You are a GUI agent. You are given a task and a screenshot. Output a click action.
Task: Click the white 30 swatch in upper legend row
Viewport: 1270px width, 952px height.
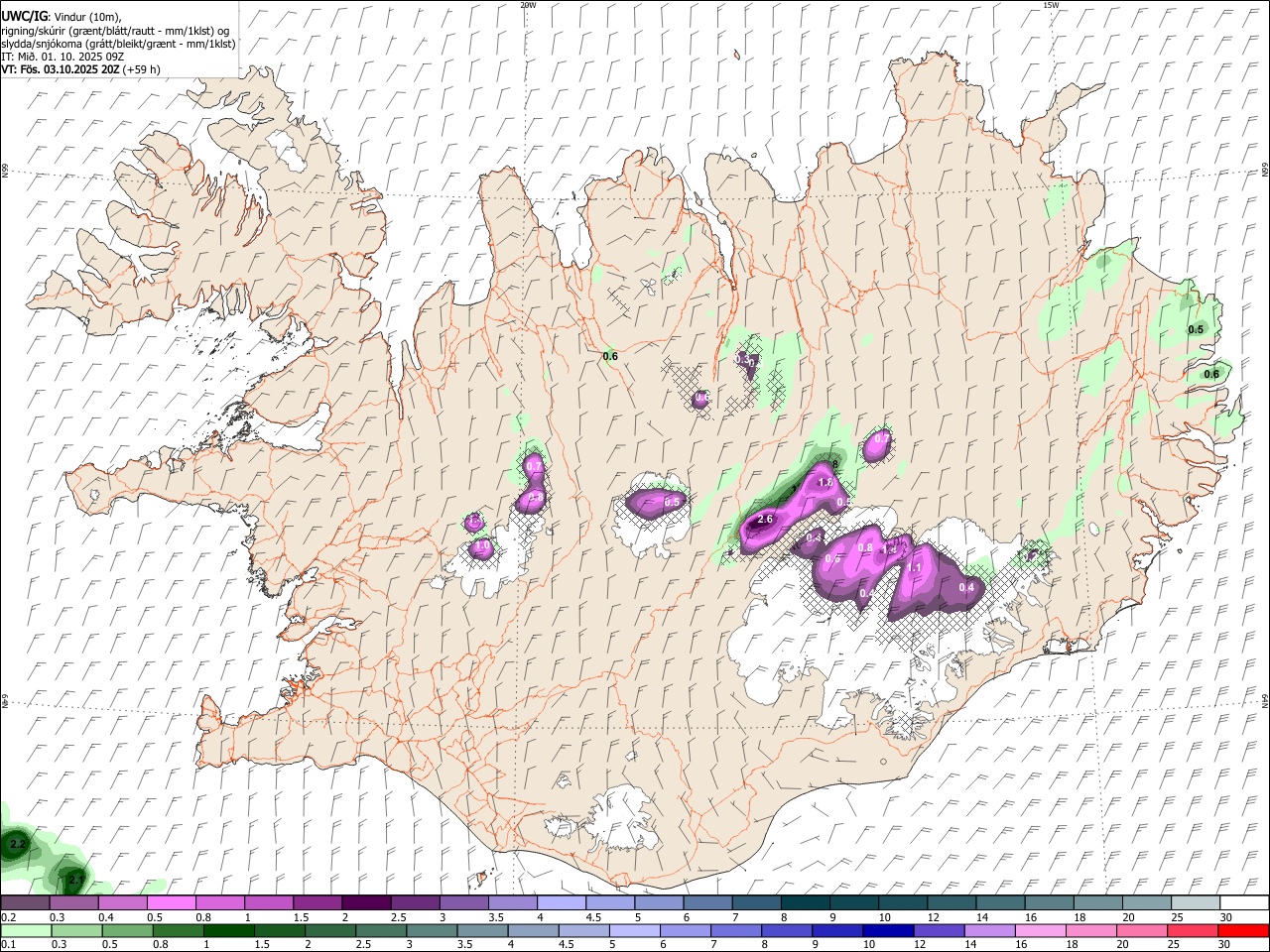click(x=1244, y=902)
